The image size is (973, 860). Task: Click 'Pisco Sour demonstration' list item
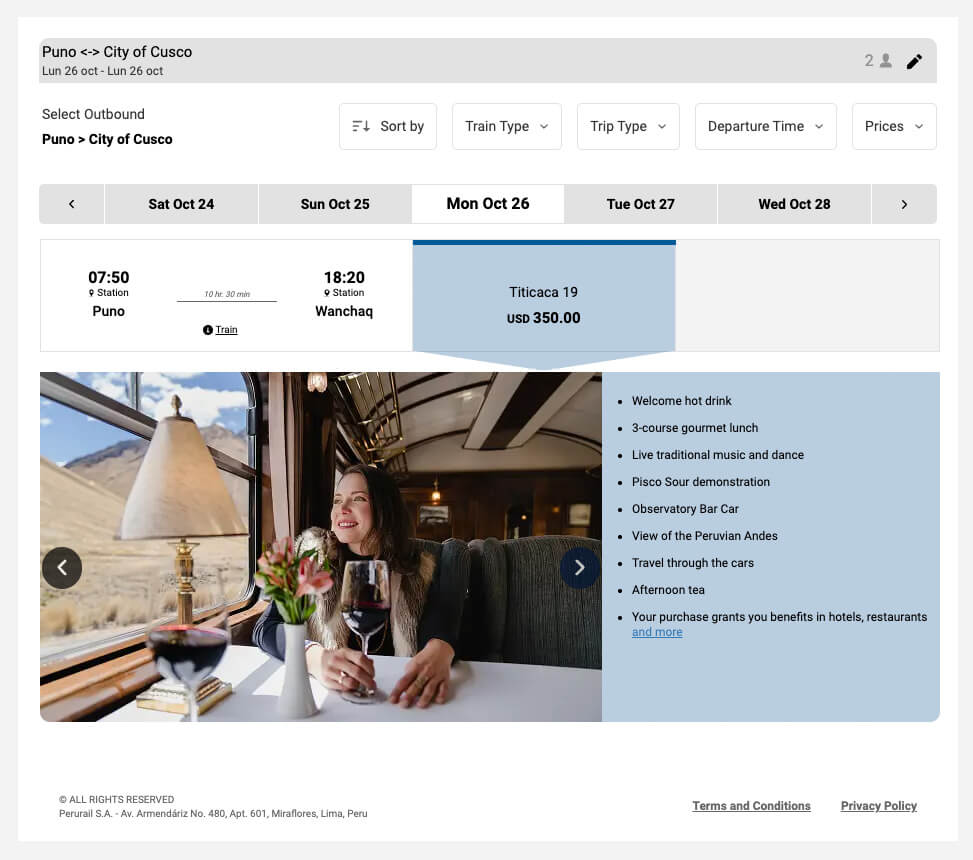coord(701,482)
